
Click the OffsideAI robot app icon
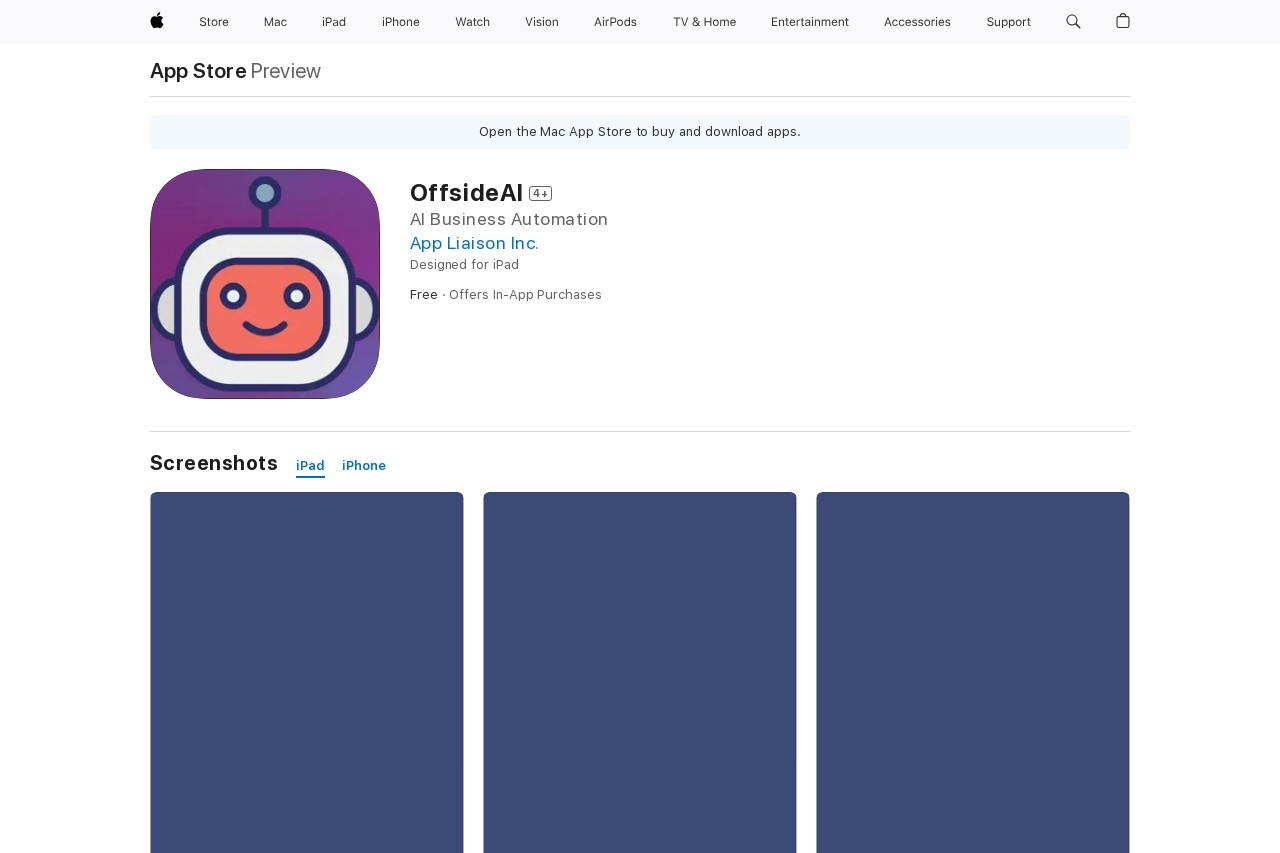[x=265, y=284]
